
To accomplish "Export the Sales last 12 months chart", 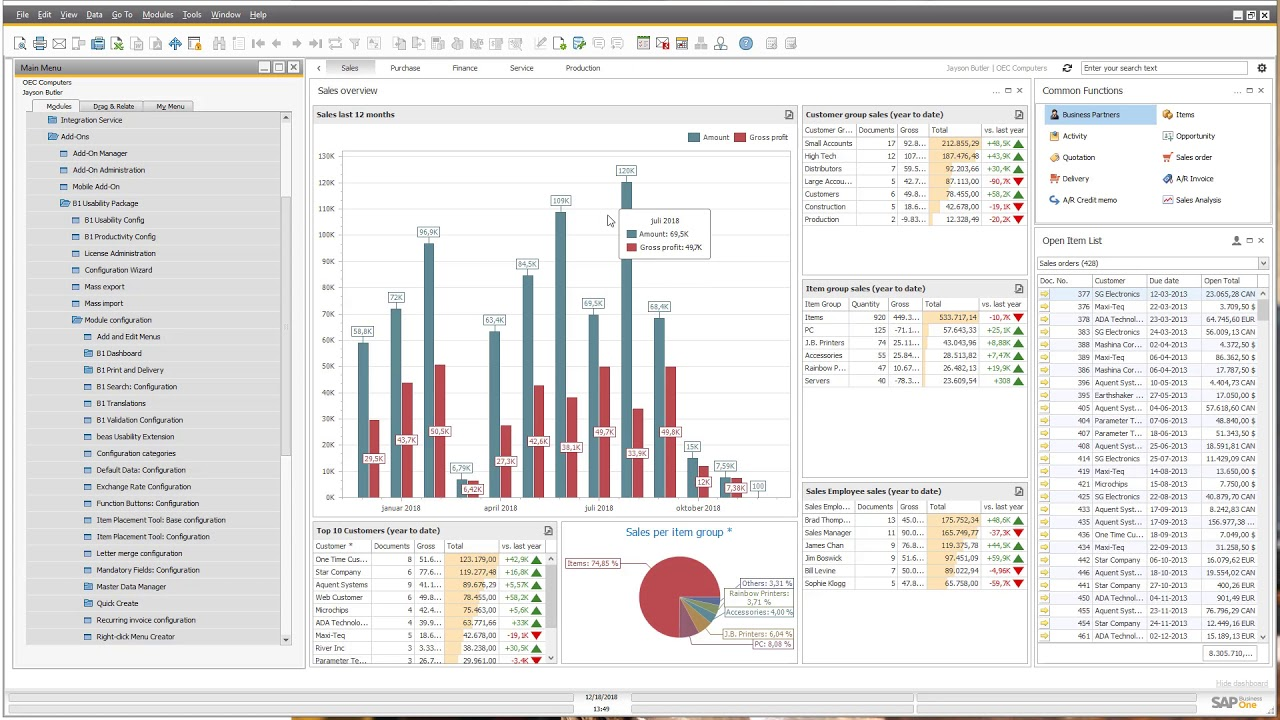I will pos(789,115).
